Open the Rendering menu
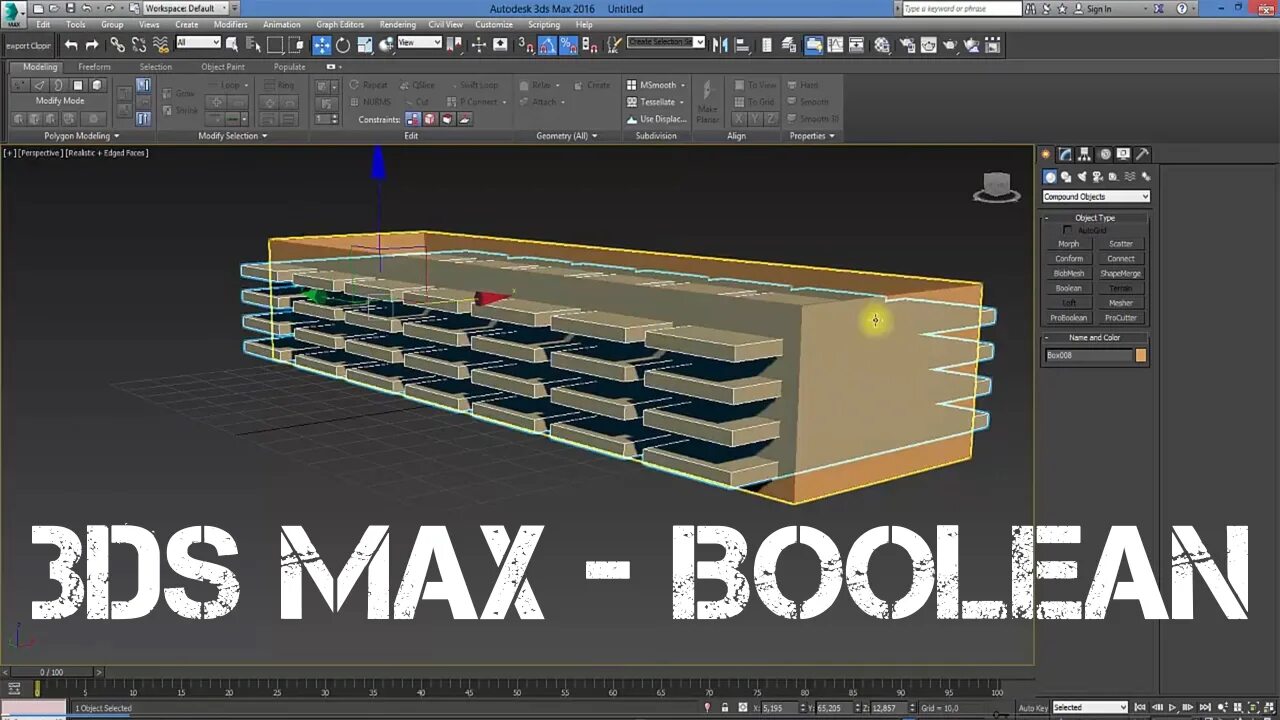This screenshot has height=720, width=1280. [x=397, y=24]
